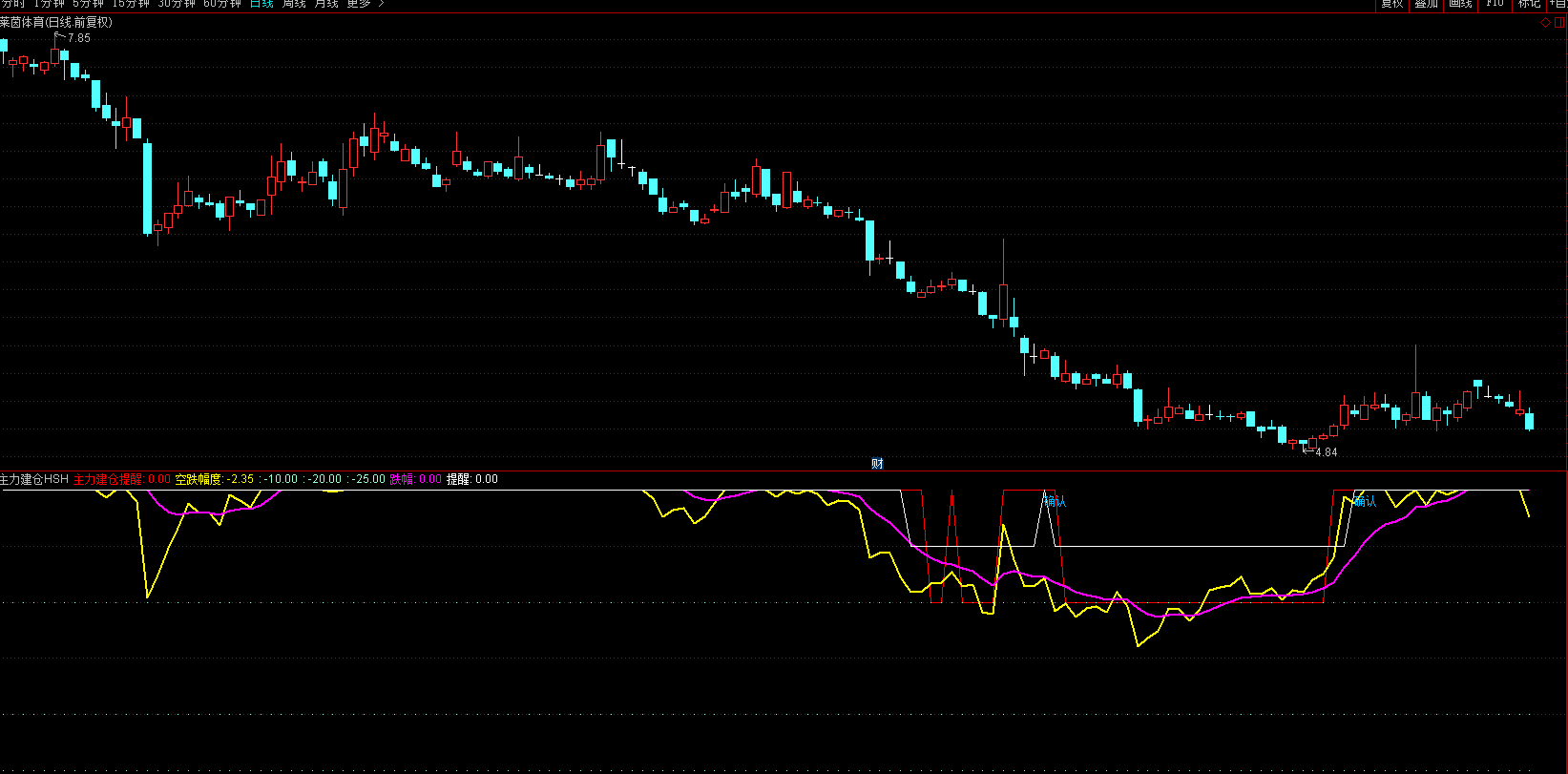The image size is (1568, 774).
Task: Click the 莱茵体育(日线,前复权) chart title
Action: pos(56,22)
